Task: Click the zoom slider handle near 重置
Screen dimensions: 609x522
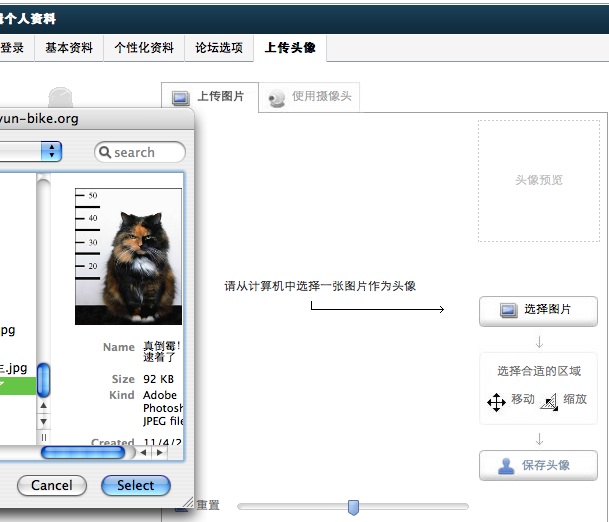Action: (x=353, y=507)
